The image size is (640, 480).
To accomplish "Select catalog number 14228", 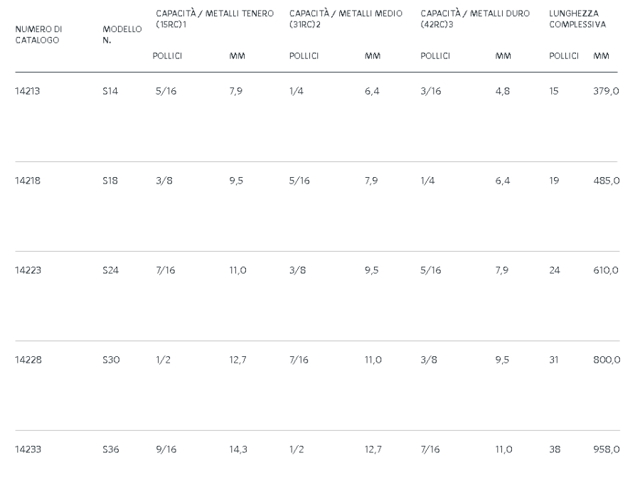I will (x=28, y=360).
